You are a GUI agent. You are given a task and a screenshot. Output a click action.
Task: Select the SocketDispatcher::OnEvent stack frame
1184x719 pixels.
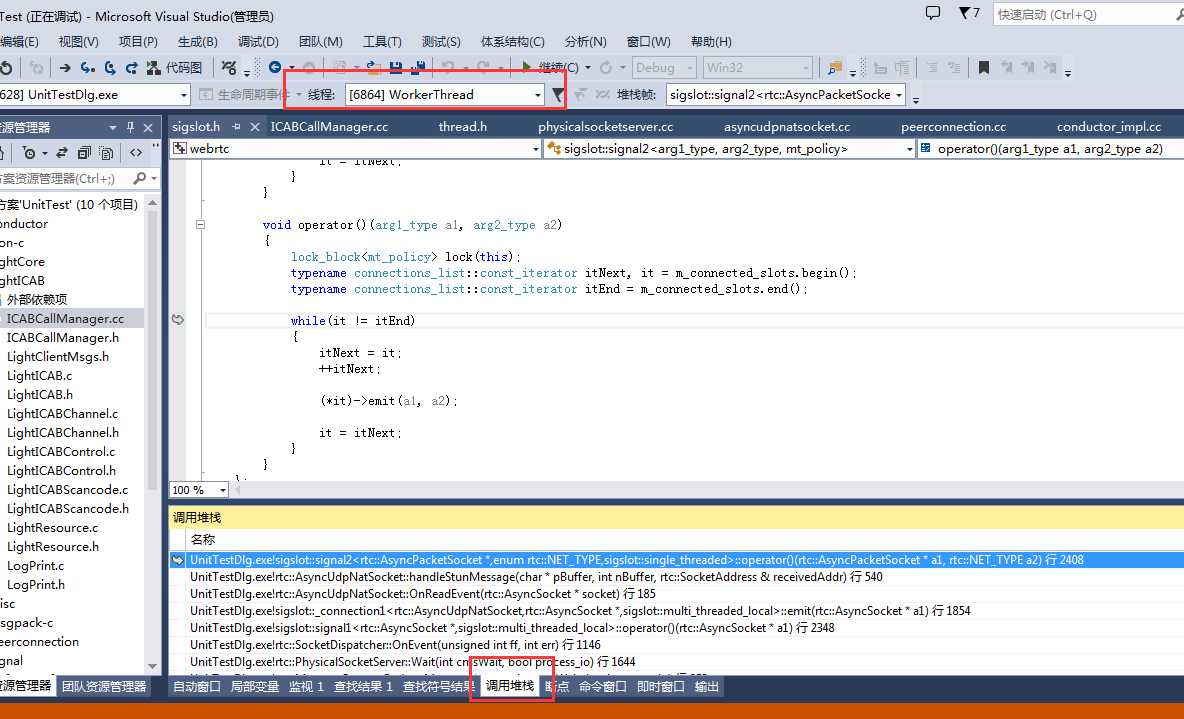coord(395,645)
